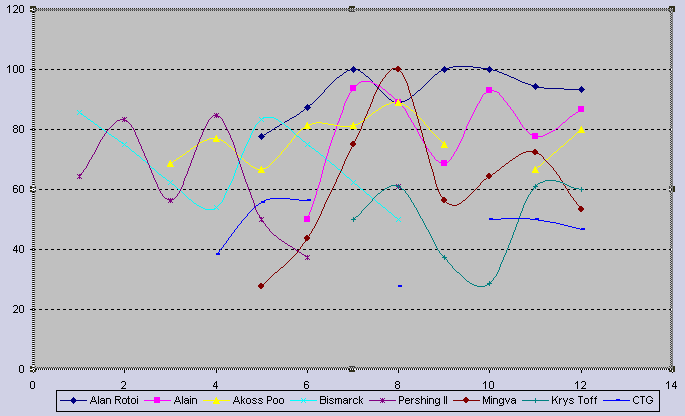The width and height of the screenshot is (685, 416).
Task: Click the Alan Rotoi legend marker
Action: [76, 402]
